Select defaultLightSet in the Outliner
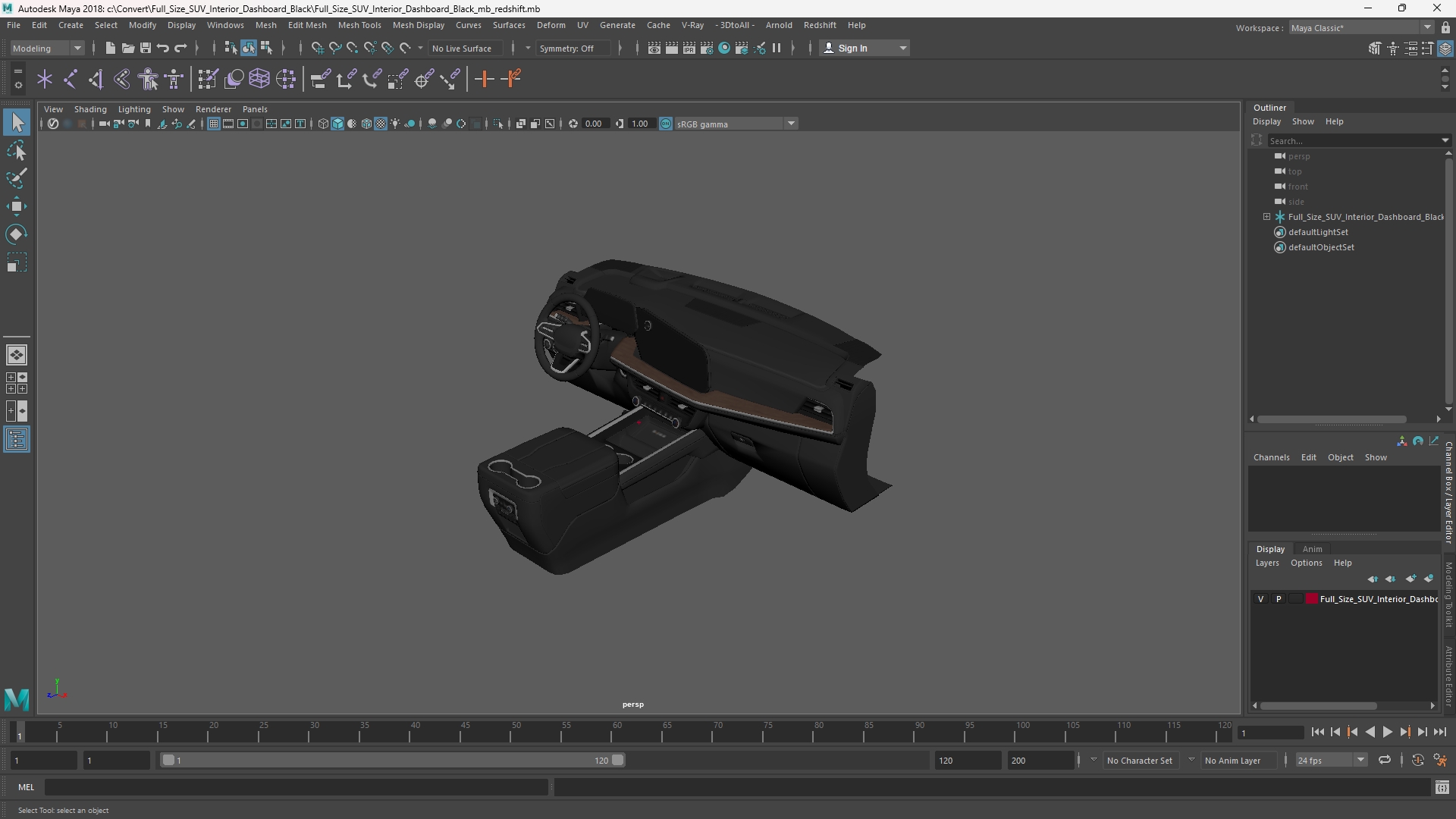The width and height of the screenshot is (1456, 819). pyautogui.click(x=1318, y=232)
